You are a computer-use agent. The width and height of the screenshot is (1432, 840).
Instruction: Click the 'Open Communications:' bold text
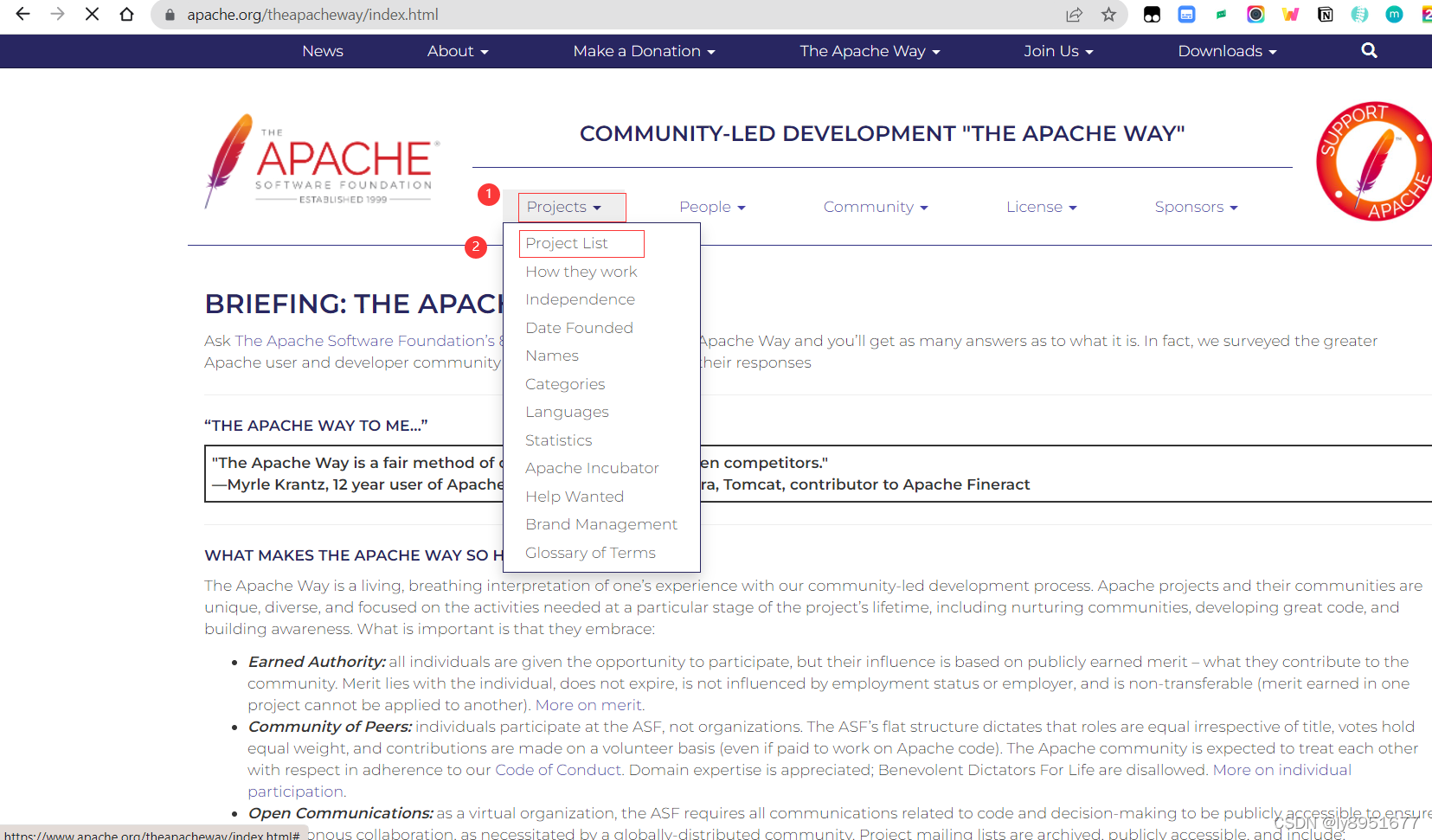(341, 813)
